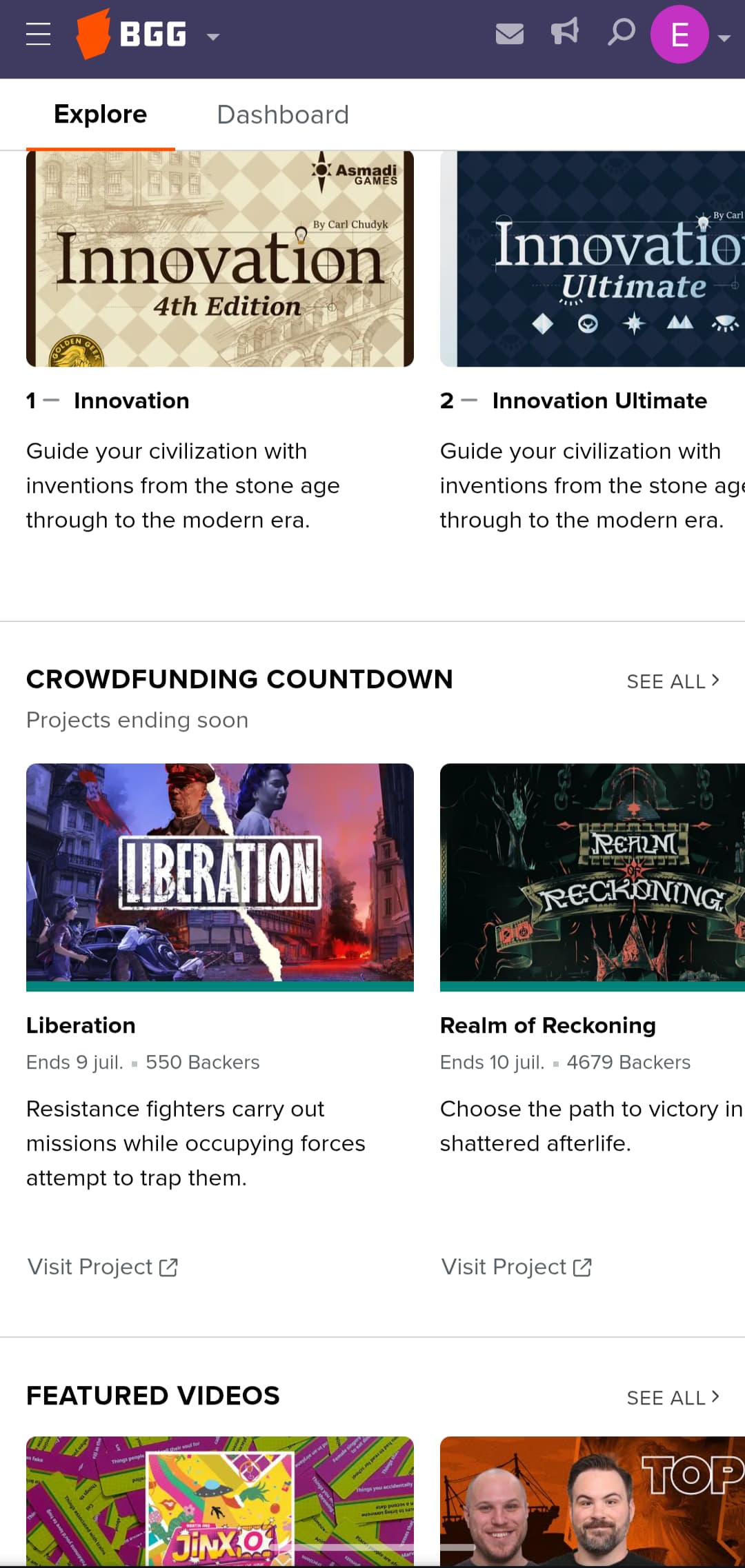Image resolution: width=745 pixels, height=1568 pixels.
Task: Open the hamburger navigation menu
Action: click(38, 34)
